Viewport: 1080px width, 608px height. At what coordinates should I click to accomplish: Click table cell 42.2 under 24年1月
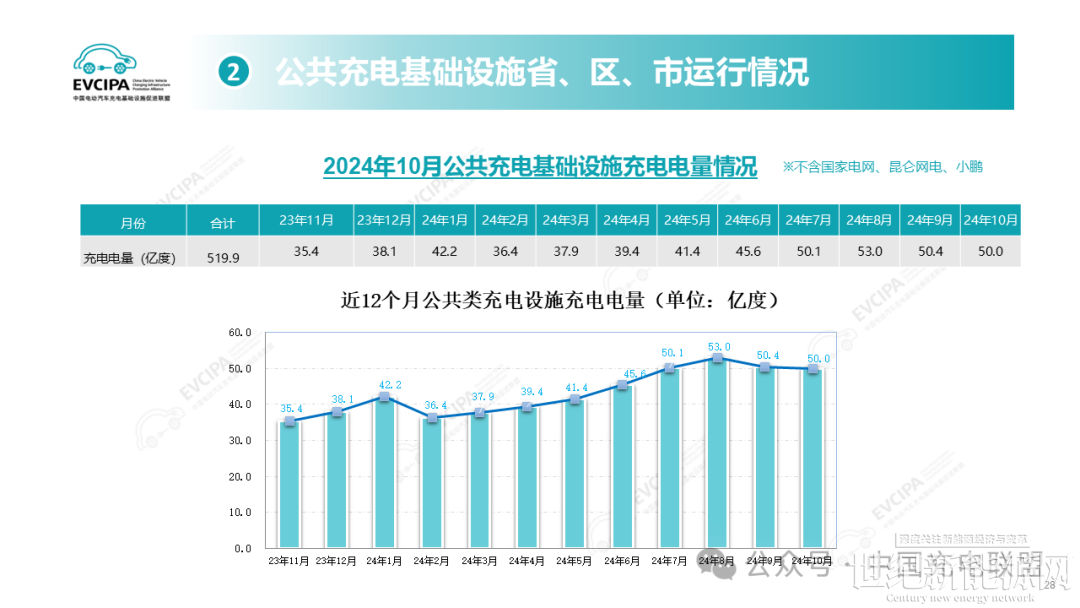pos(445,252)
